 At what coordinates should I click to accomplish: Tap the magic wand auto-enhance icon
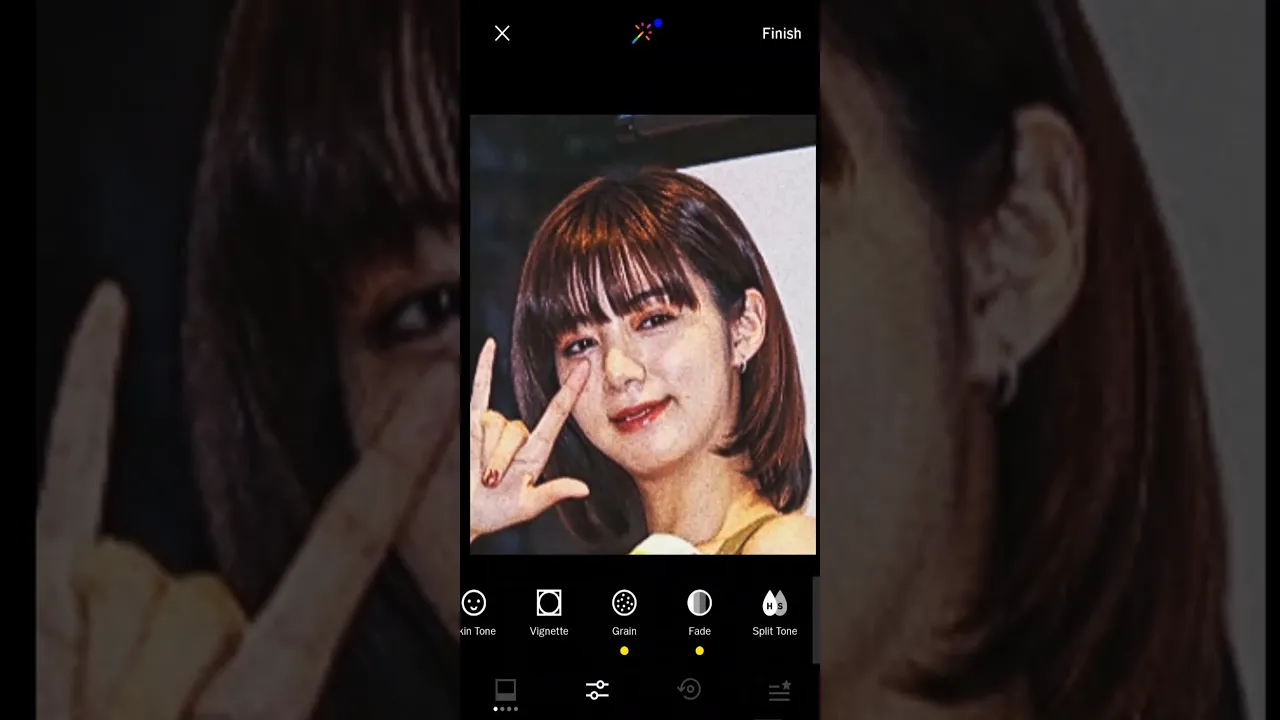(644, 32)
